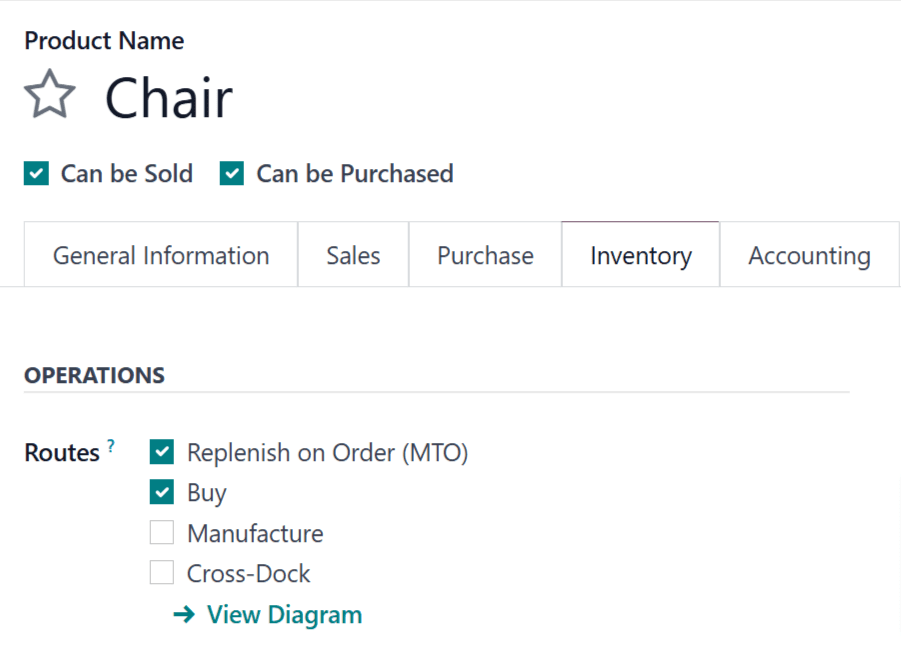The image size is (901, 665).
Task: Check the Cross-Dock route
Action: 162,572
